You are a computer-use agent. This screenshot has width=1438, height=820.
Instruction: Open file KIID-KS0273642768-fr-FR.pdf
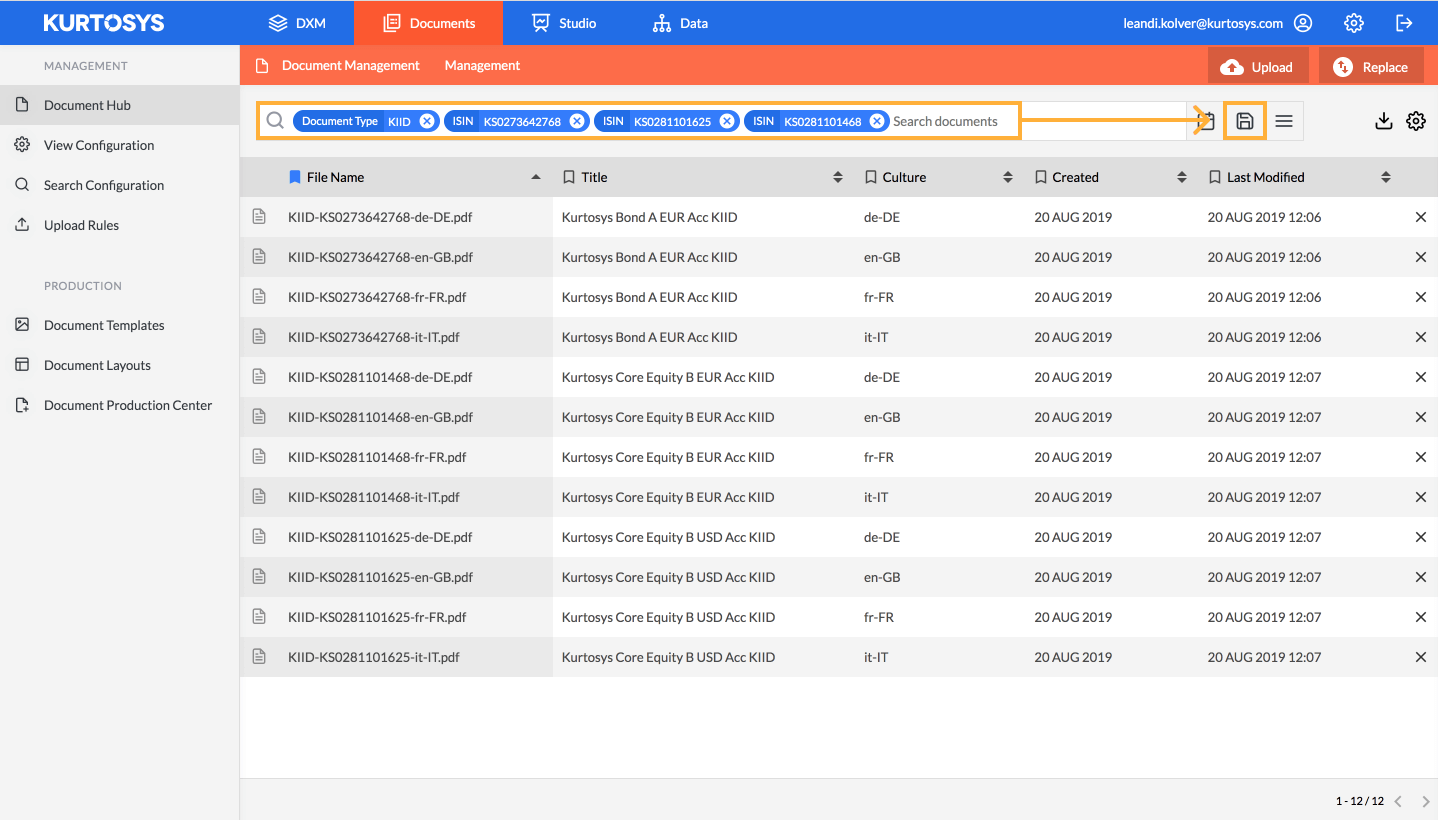[x=377, y=297]
